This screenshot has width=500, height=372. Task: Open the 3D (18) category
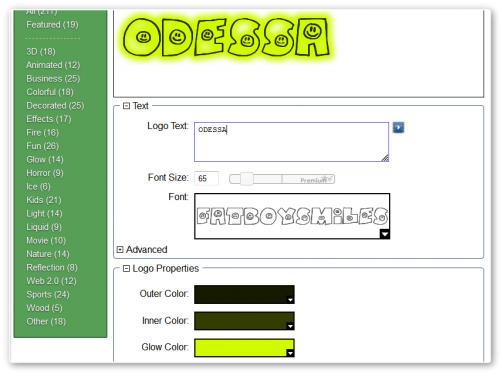tap(41, 52)
